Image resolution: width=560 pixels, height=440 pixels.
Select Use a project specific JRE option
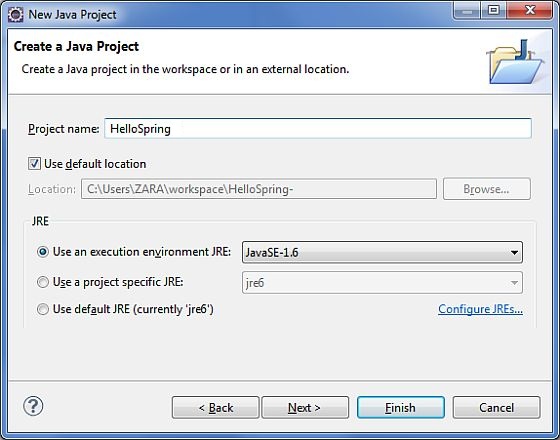click(x=42, y=282)
